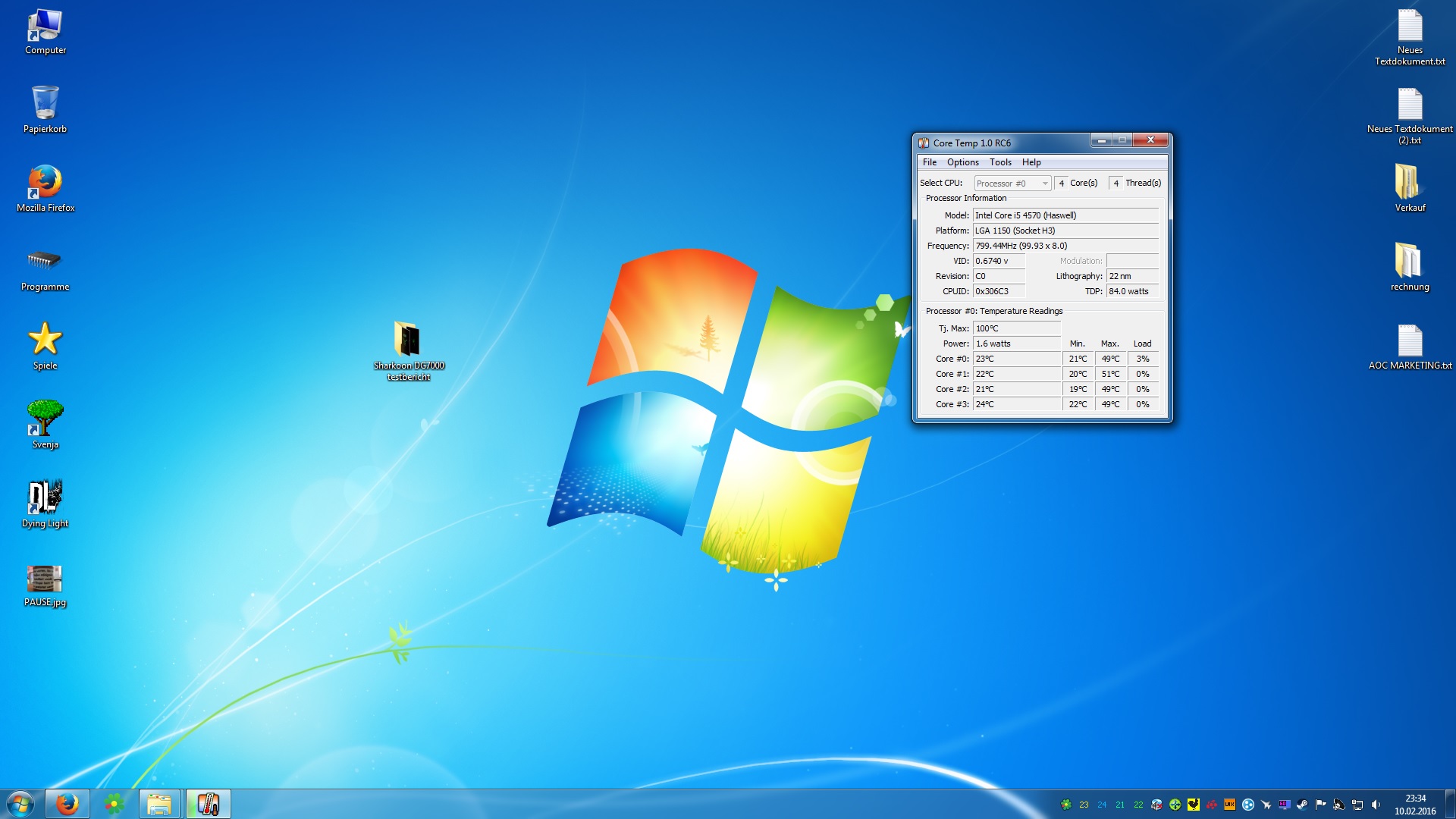The width and height of the screenshot is (1456, 819).
Task: Select the PAUSE.jpg image file
Action: tap(45, 584)
